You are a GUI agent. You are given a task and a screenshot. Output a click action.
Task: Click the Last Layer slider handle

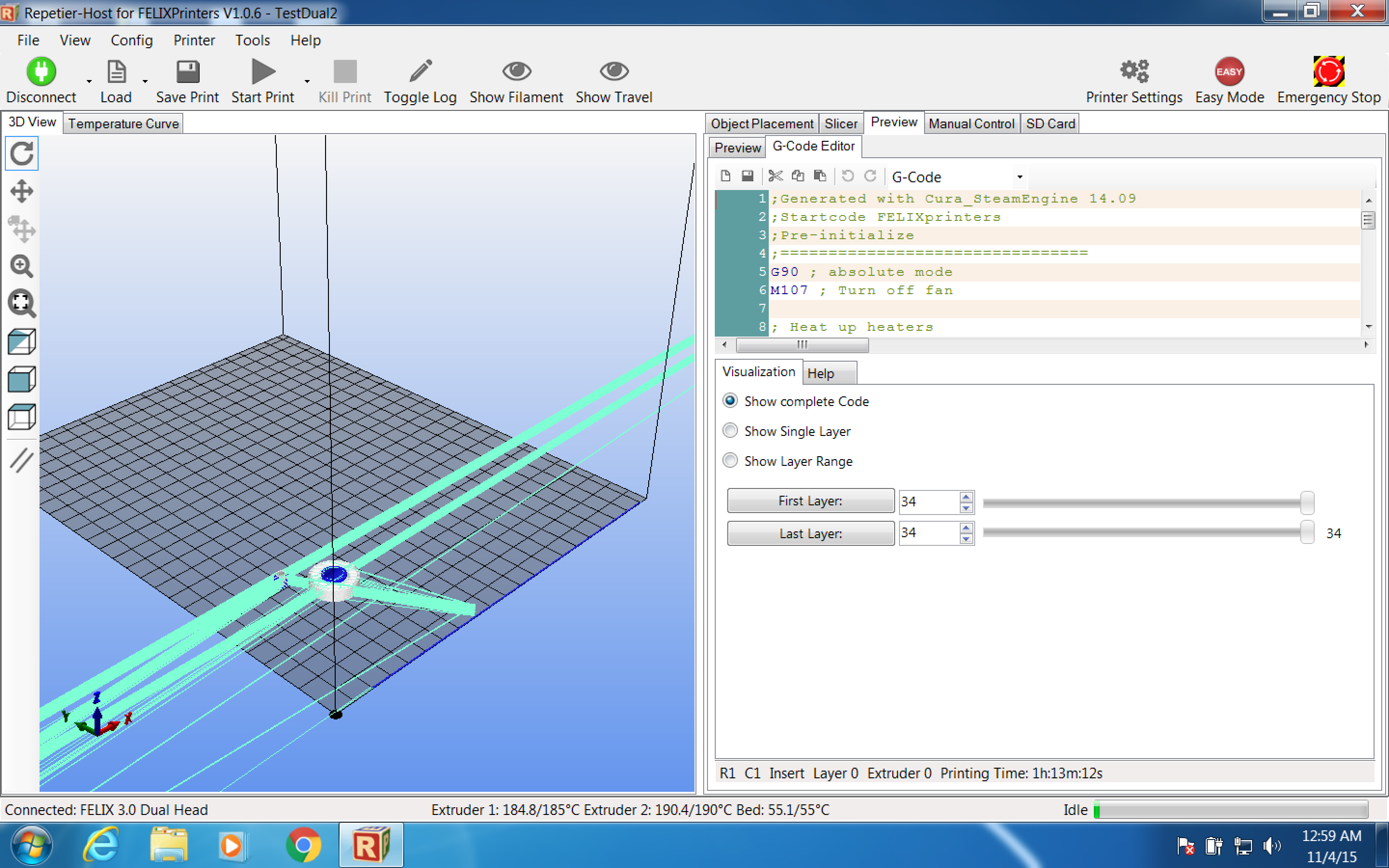tap(1307, 532)
